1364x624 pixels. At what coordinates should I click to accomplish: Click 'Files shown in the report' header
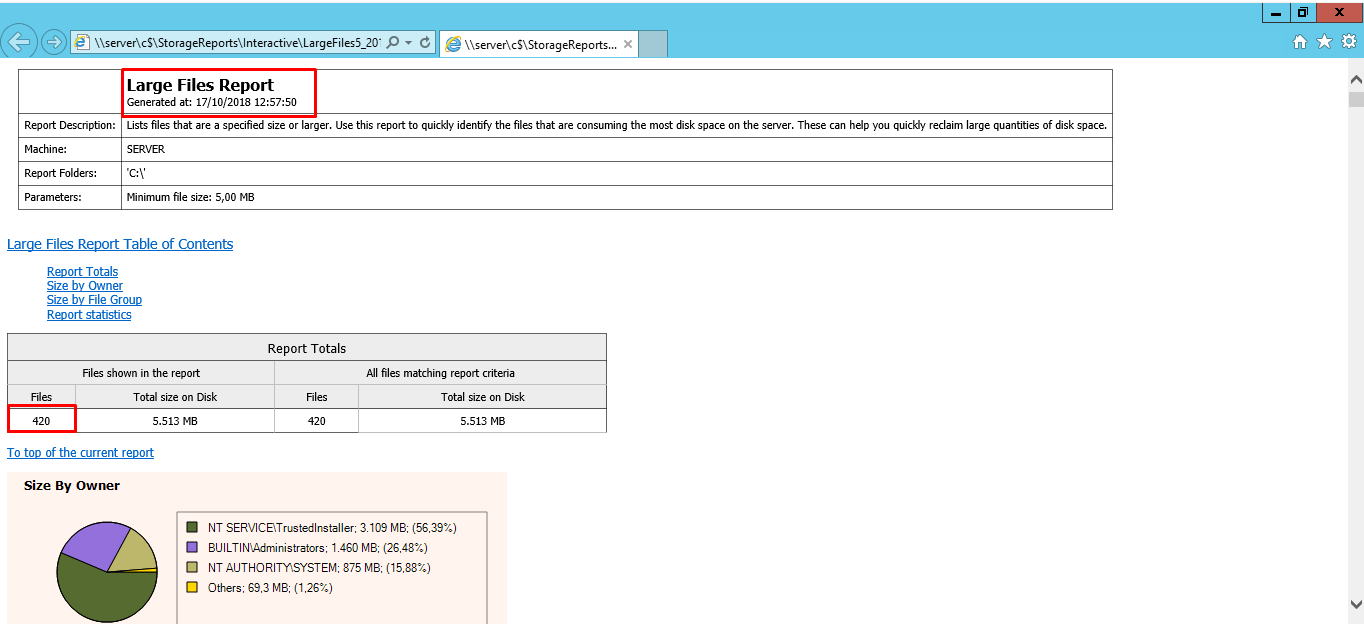coord(141,373)
